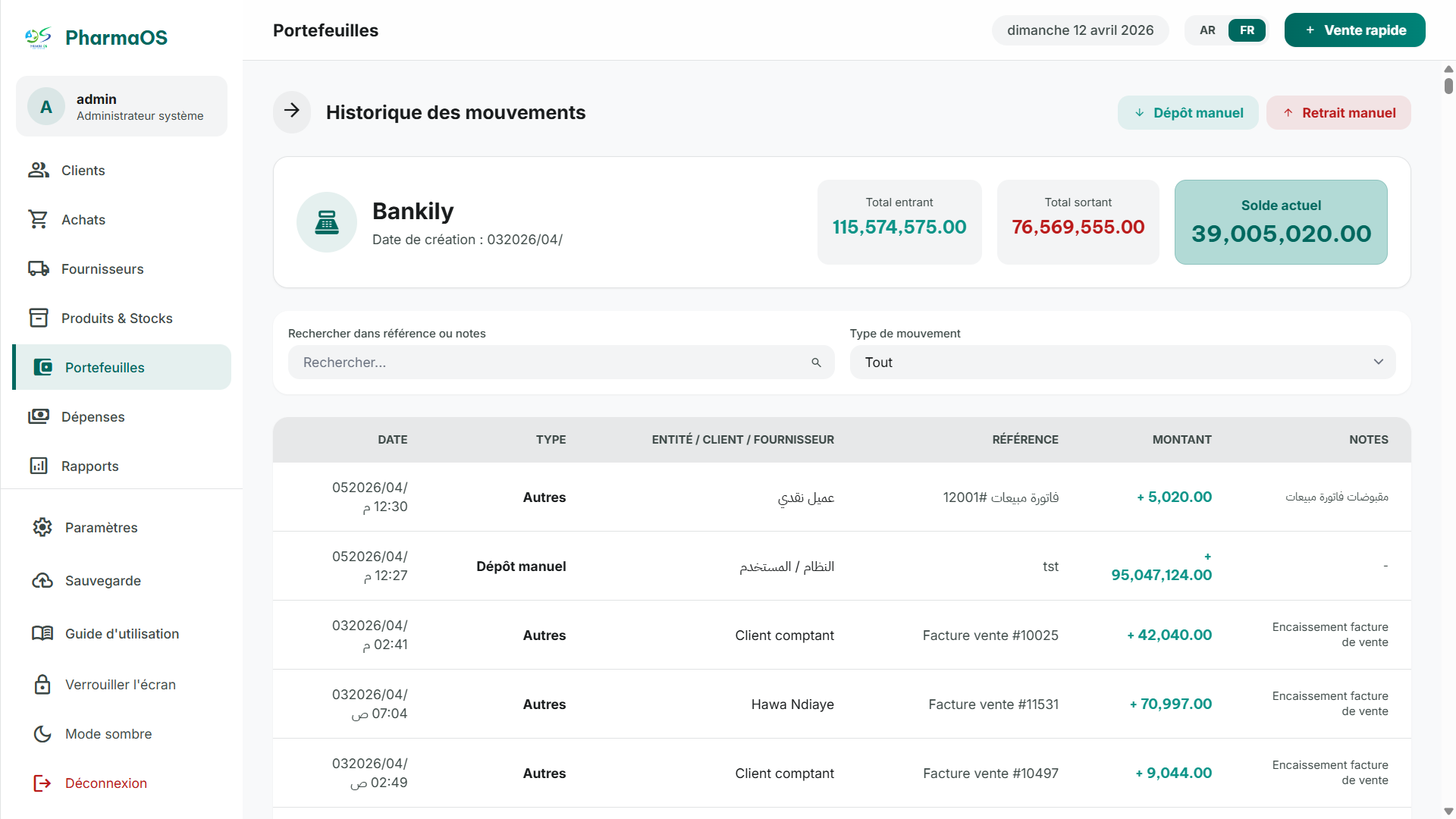The image size is (1456, 819).
Task: Click the Sauvegarde cloud upload icon
Action: click(42, 580)
